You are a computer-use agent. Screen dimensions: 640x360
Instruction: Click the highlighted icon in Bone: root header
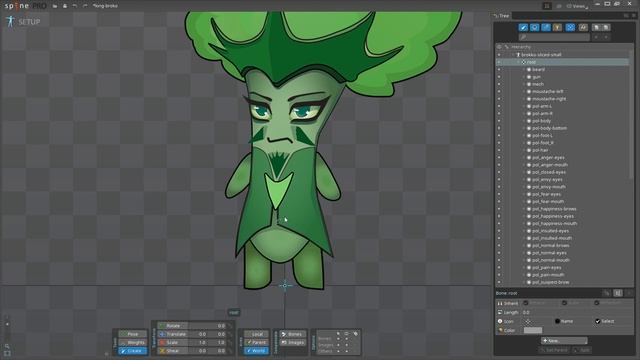click(x=618, y=293)
